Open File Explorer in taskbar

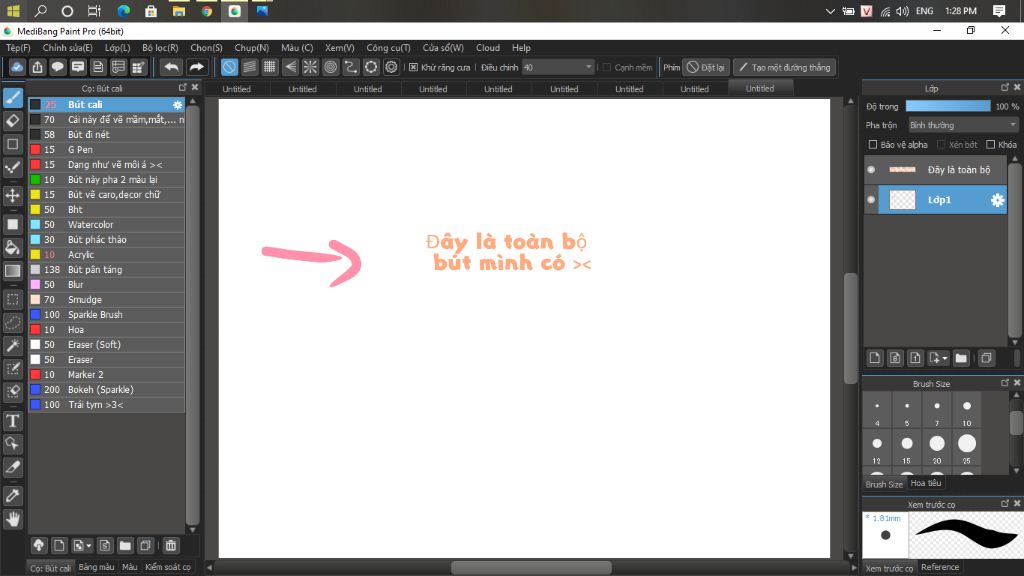[178, 11]
